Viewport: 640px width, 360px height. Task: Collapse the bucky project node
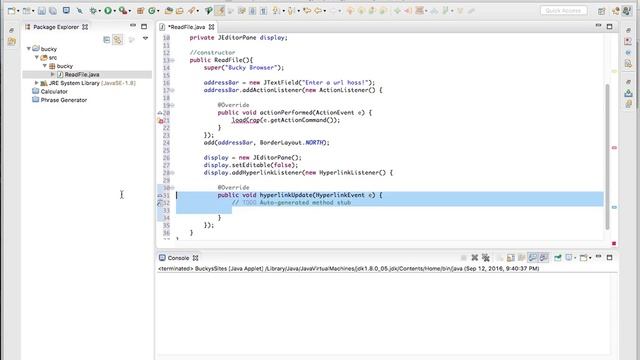click(29, 49)
